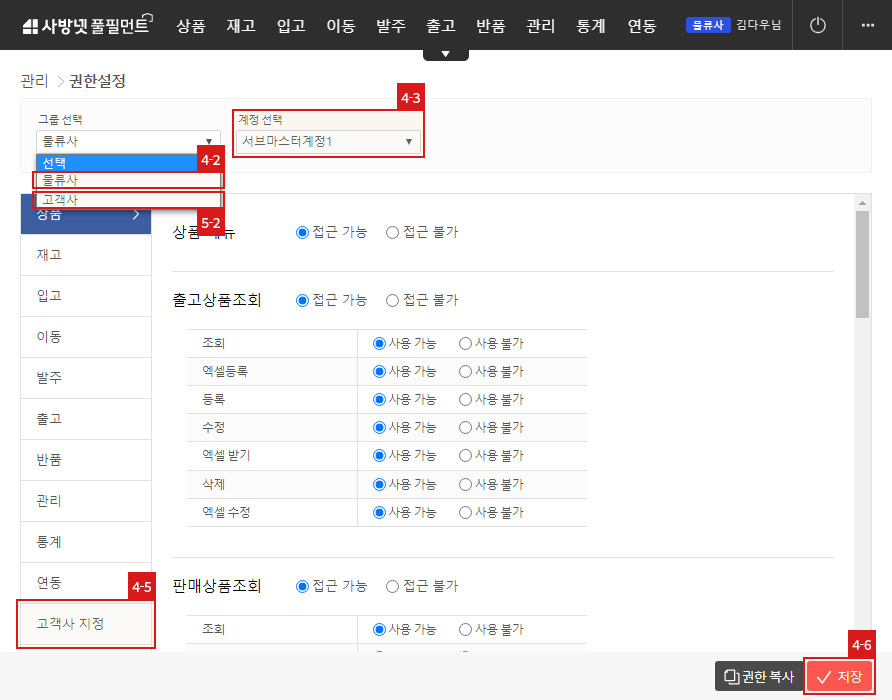This screenshot has height=700, width=892.
Task: Click the power logout icon
Action: point(817,26)
